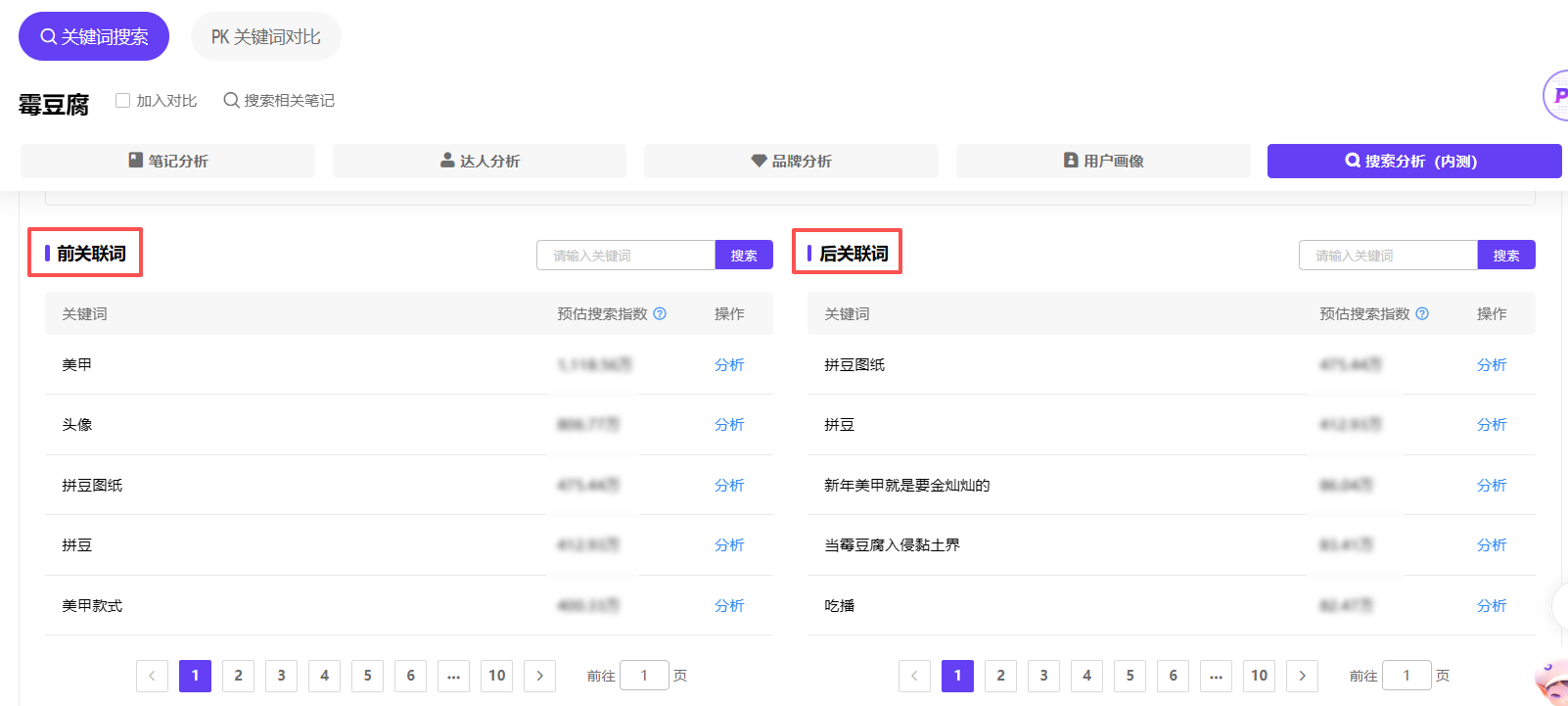Expand more pages ellipsis in 后关联词 pagination
This screenshot has height=706, width=1568.
1216,676
